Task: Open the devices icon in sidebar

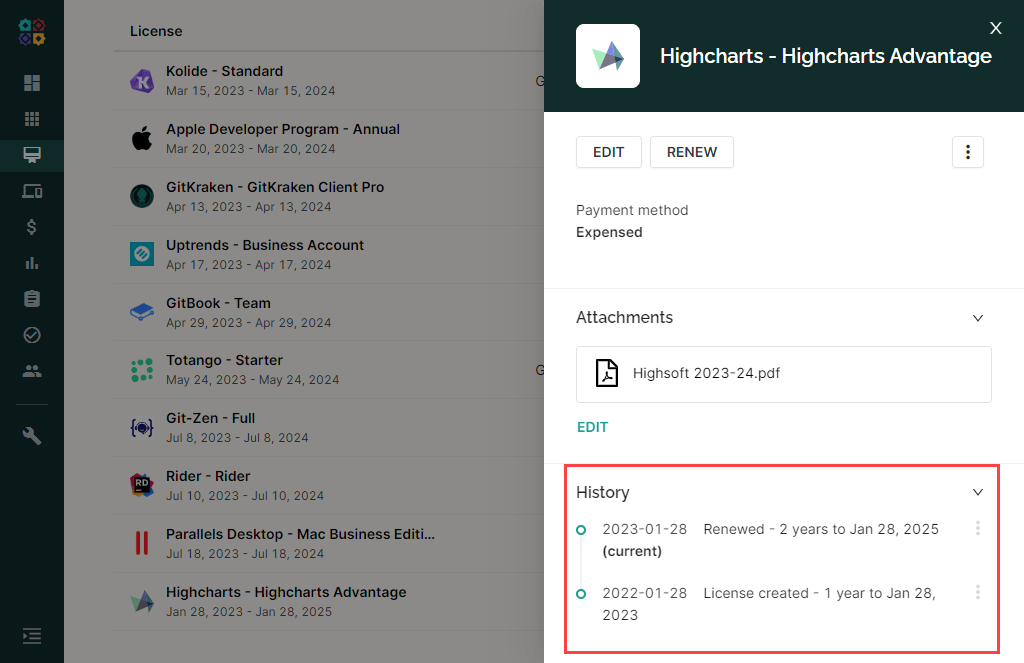Action: (32, 191)
